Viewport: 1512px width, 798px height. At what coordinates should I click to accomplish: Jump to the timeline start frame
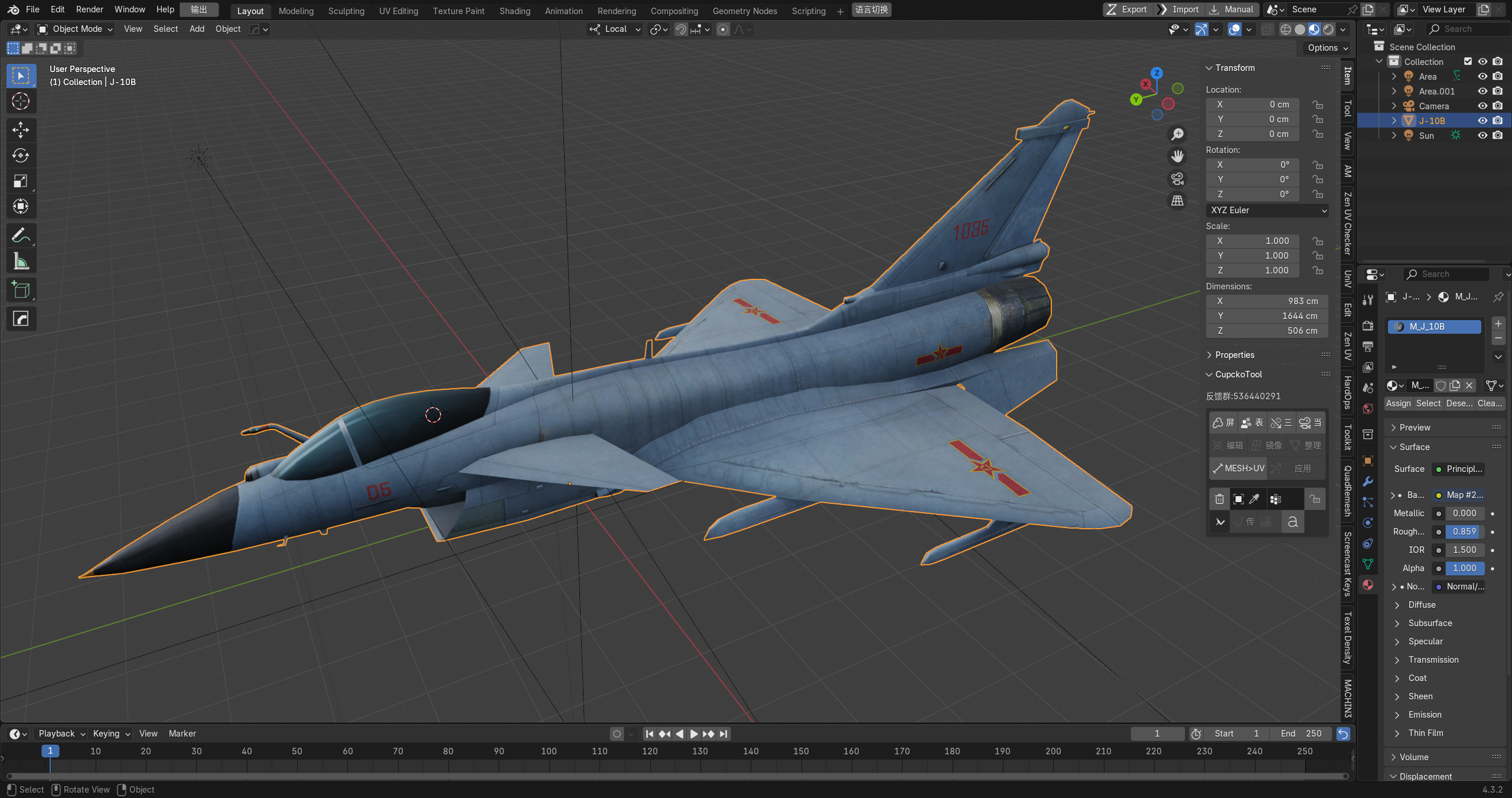650,734
